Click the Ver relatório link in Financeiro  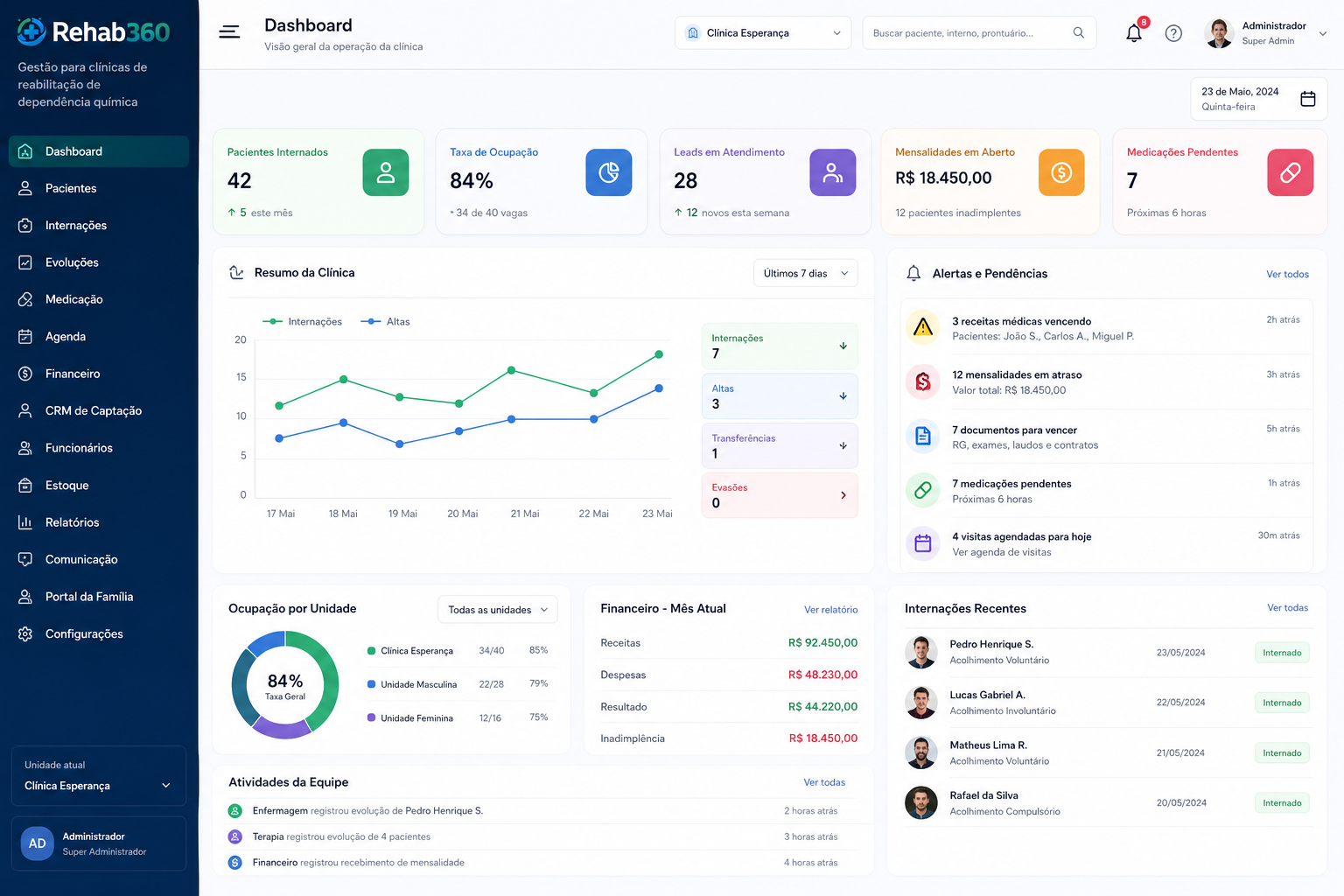pyautogui.click(x=831, y=610)
